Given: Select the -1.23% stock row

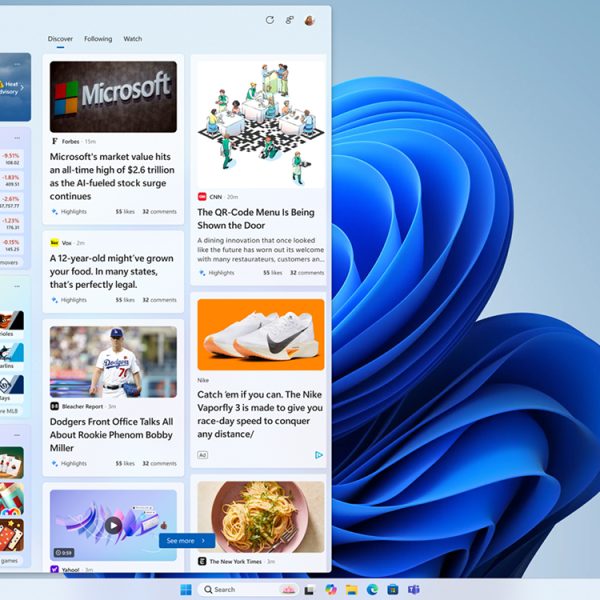Looking at the screenshot, I should coord(11,224).
